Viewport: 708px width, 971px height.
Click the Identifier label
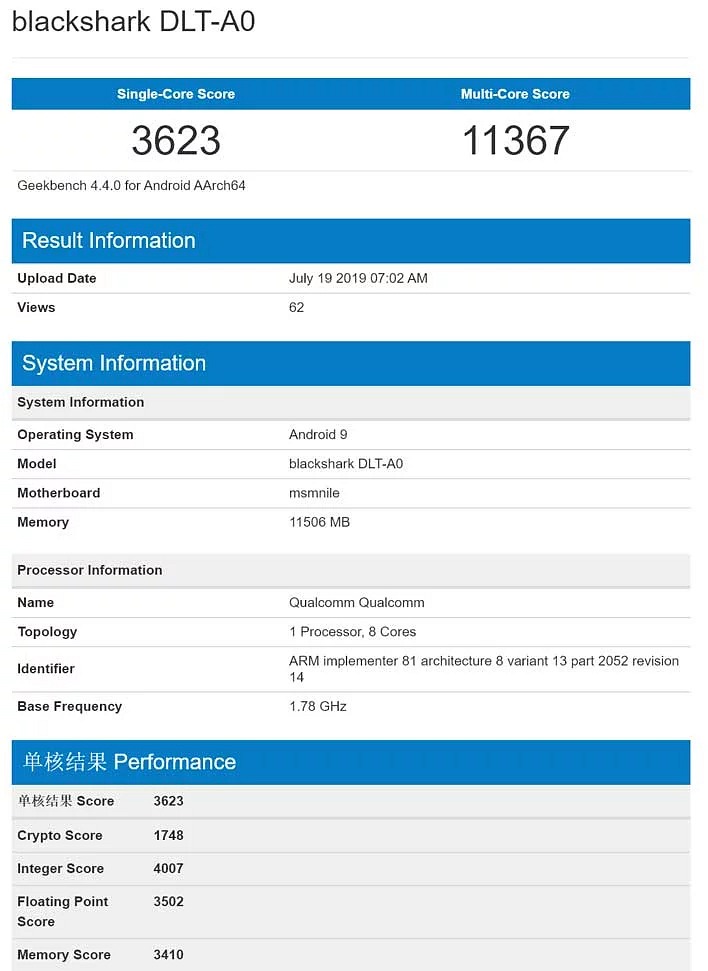click(46, 669)
